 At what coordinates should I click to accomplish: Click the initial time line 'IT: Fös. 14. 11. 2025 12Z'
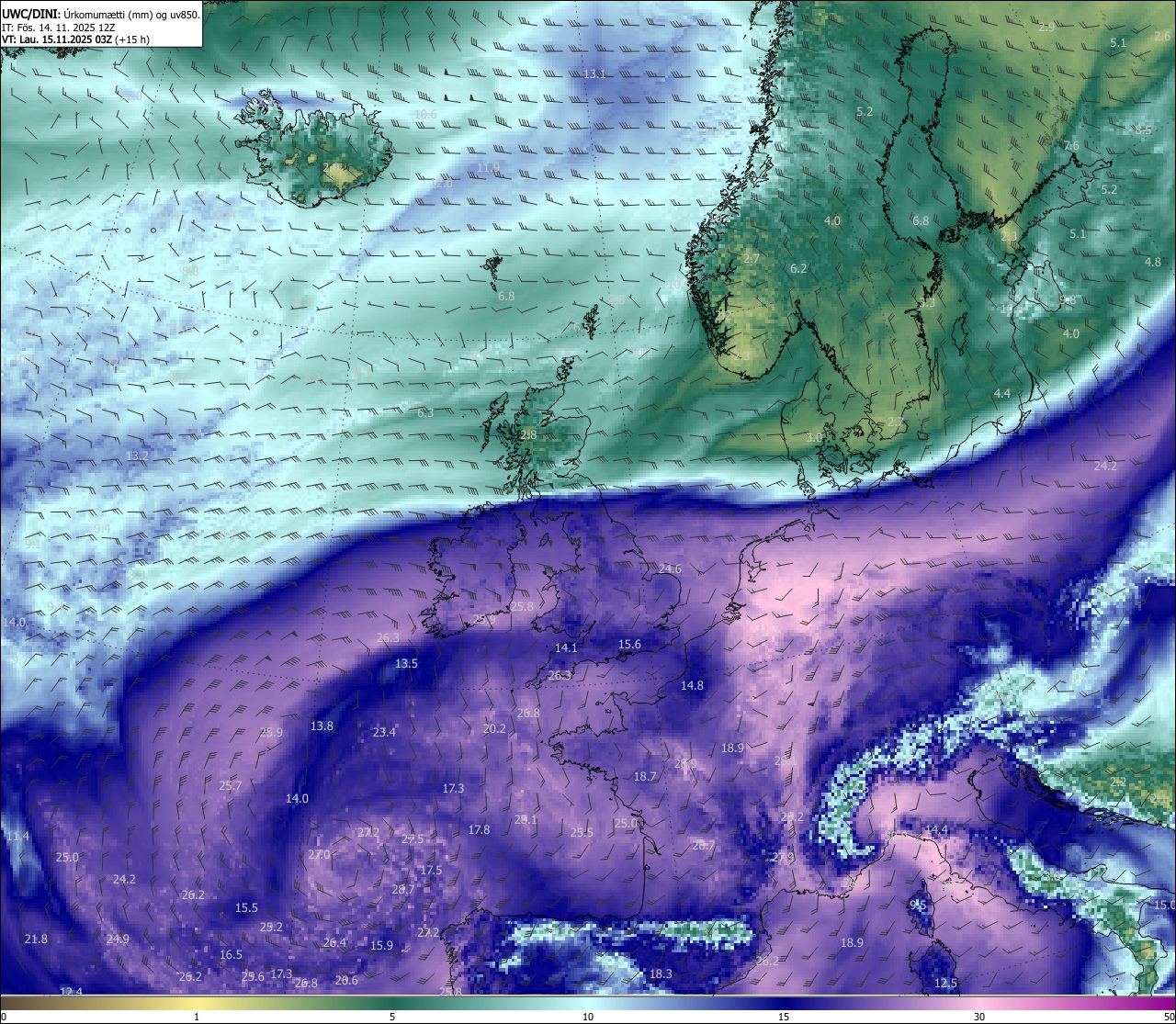(x=58, y=28)
